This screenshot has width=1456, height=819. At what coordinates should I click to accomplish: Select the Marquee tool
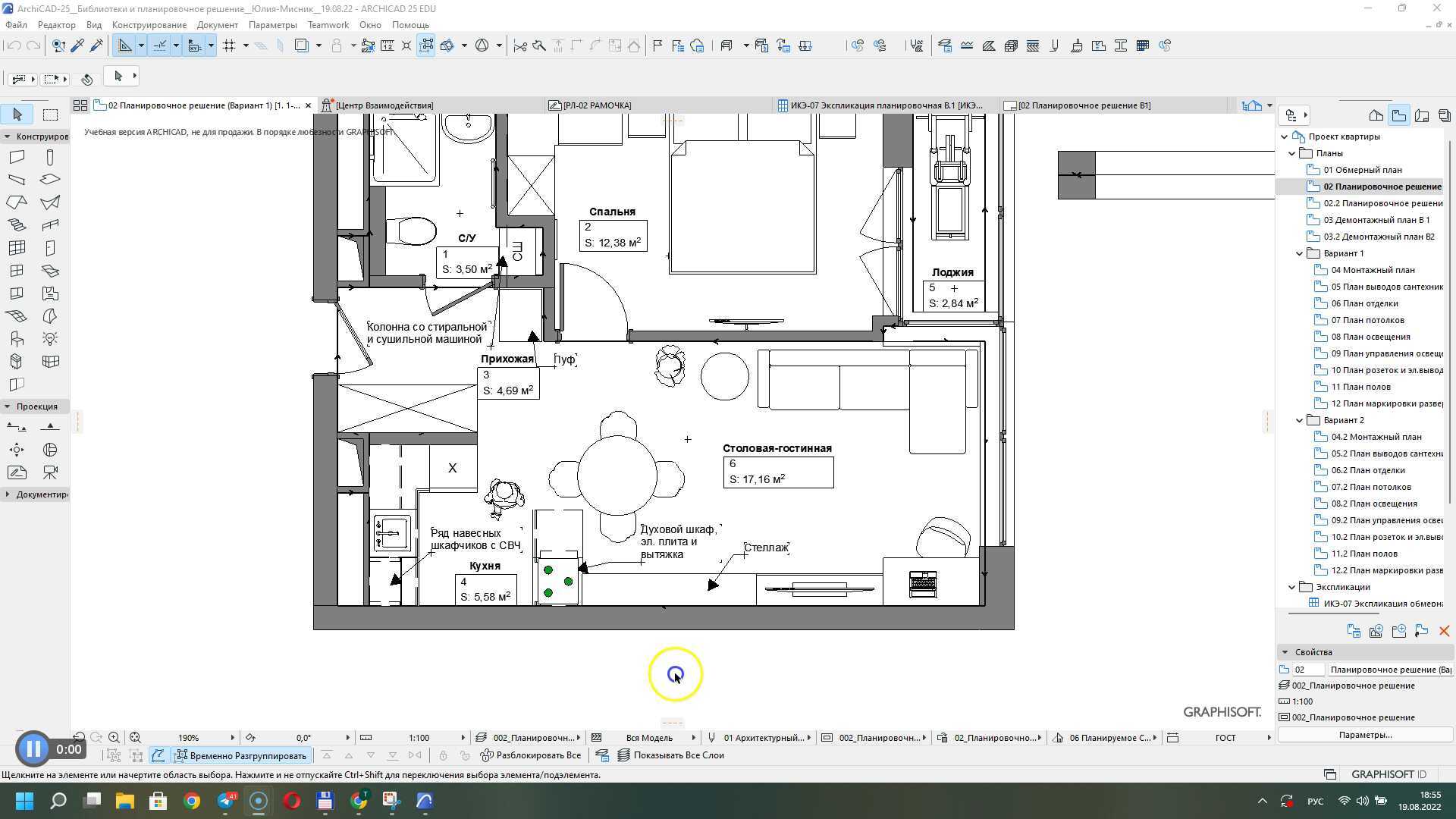50,115
